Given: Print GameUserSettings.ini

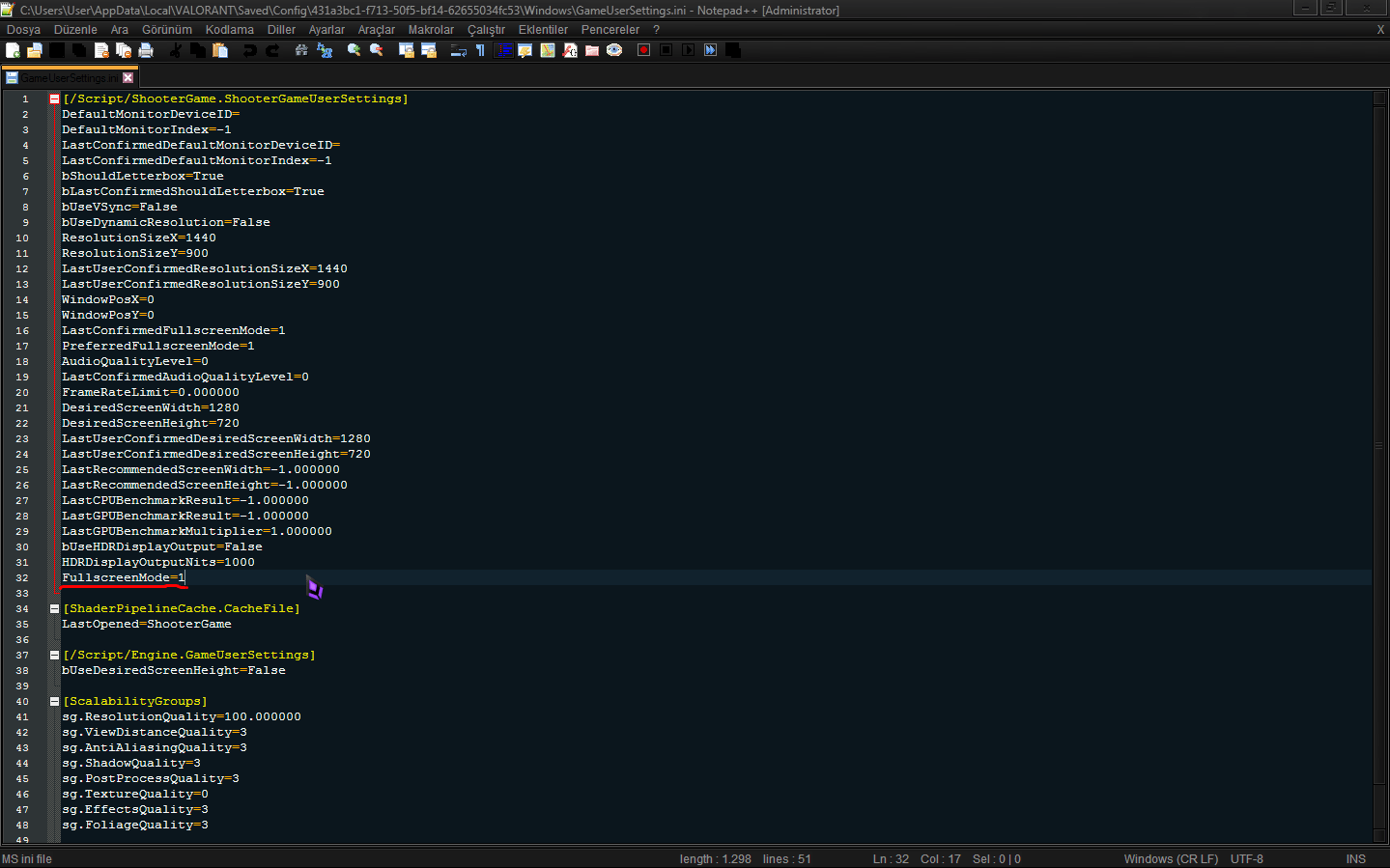Looking at the screenshot, I should click(x=147, y=49).
